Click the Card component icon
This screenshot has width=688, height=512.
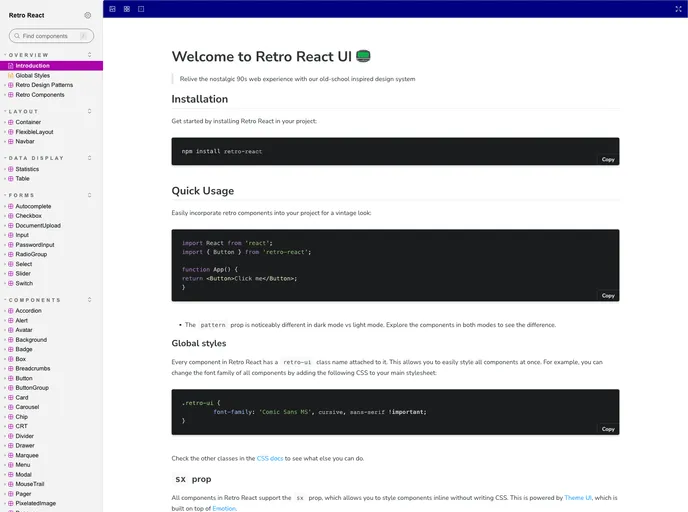point(11,397)
